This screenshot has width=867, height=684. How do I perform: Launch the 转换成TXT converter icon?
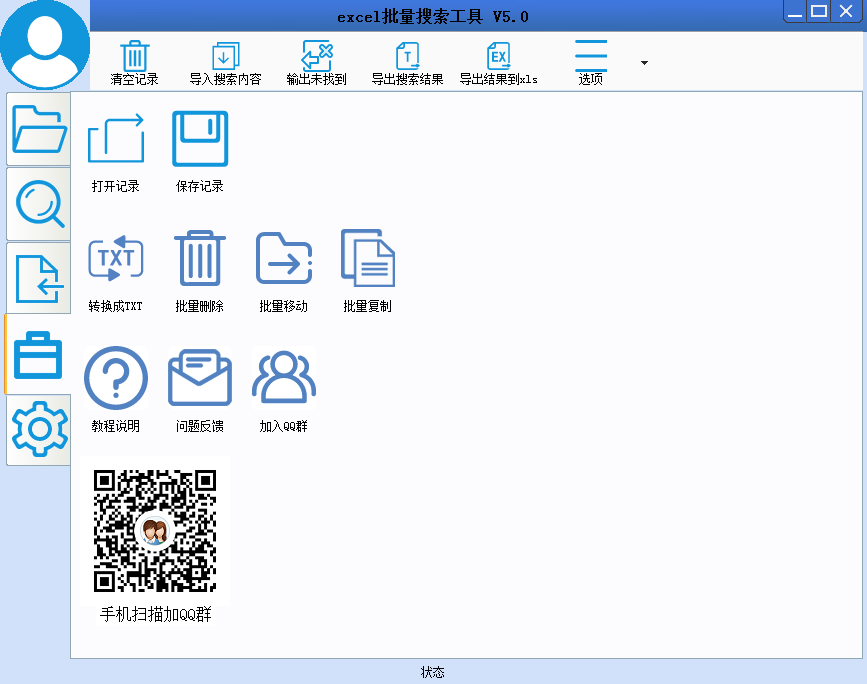tap(116, 258)
